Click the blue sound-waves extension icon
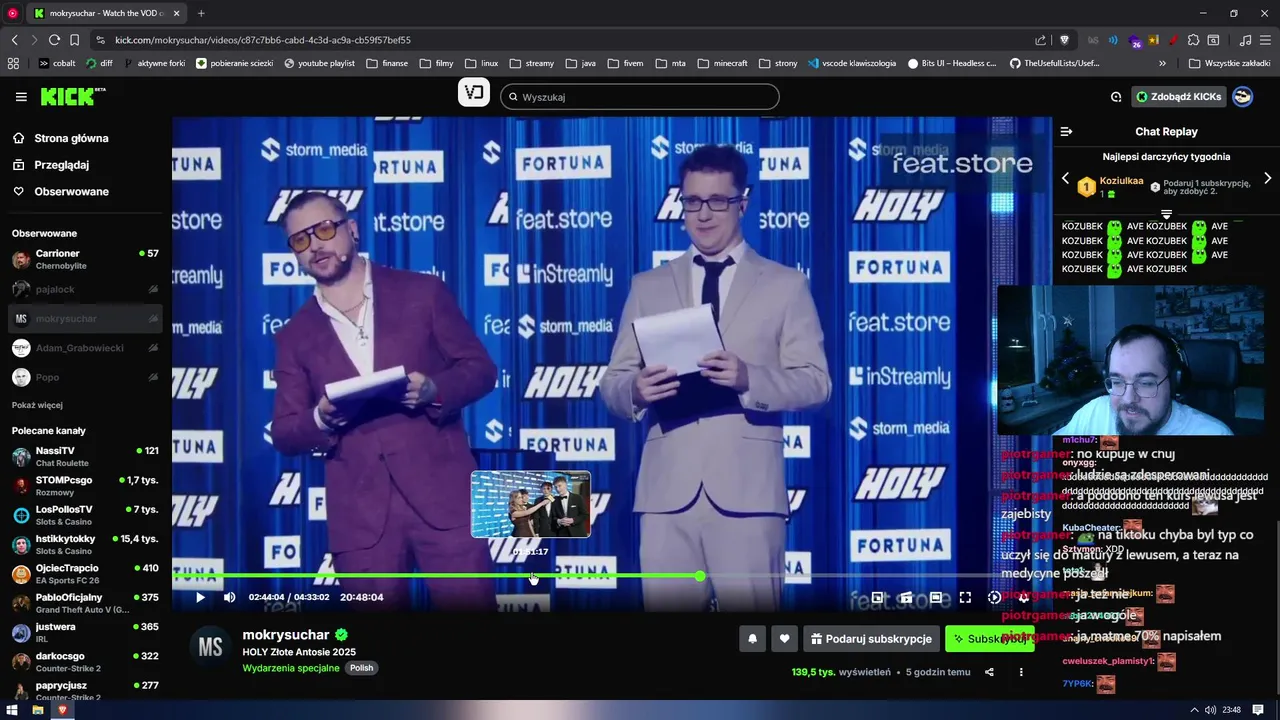The width and height of the screenshot is (1280, 720). [1113, 40]
